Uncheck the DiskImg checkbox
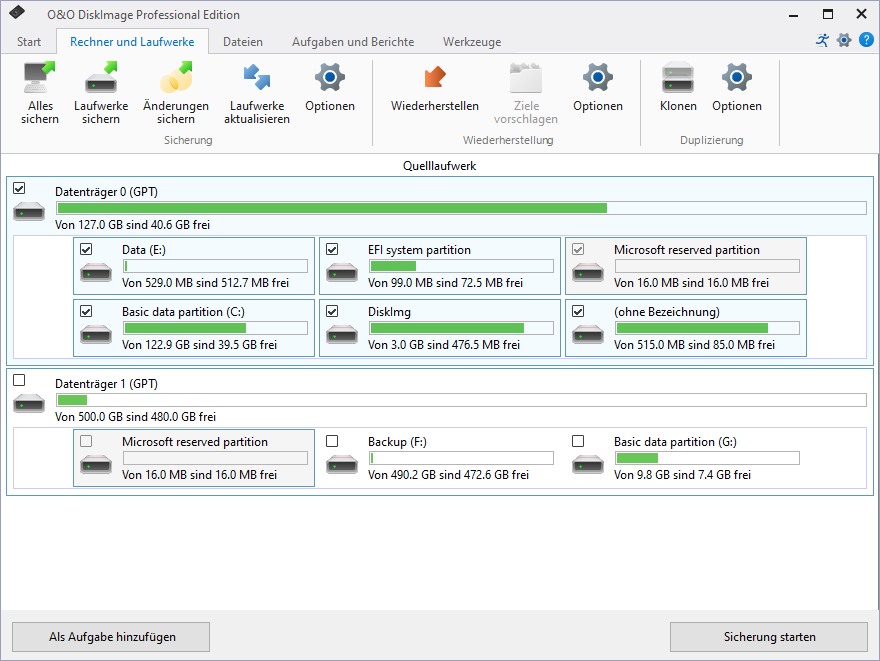Image resolution: width=880 pixels, height=661 pixels. (x=332, y=311)
